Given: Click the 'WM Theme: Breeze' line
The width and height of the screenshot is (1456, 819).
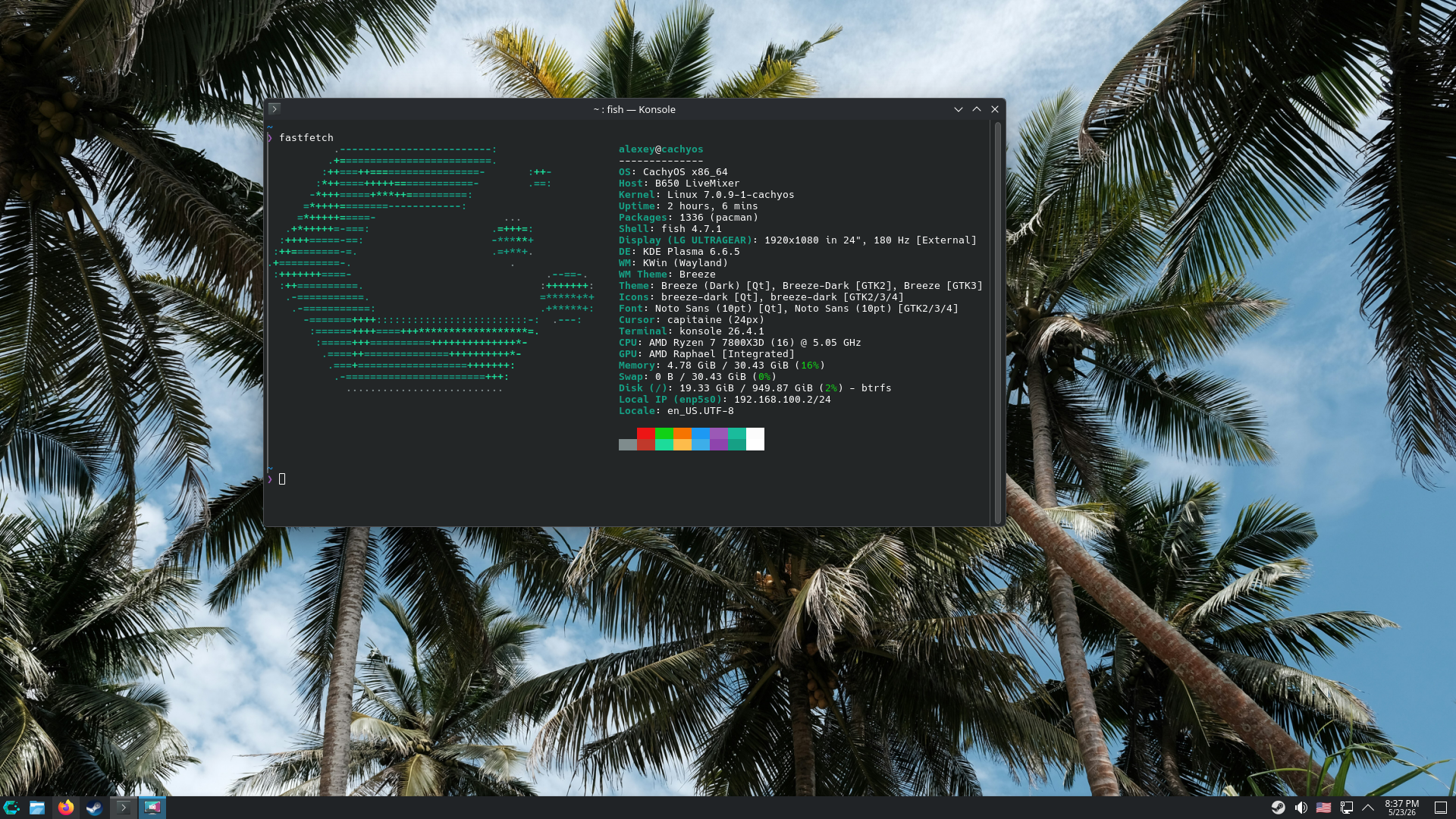Looking at the screenshot, I should [x=667, y=275].
